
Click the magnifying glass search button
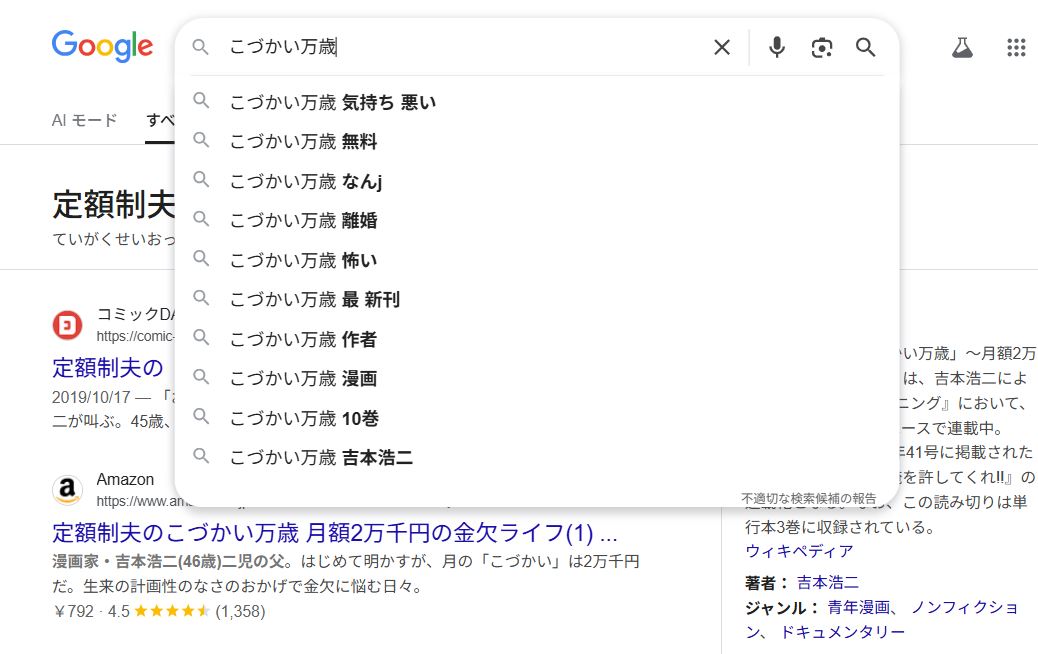tap(866, 47)
